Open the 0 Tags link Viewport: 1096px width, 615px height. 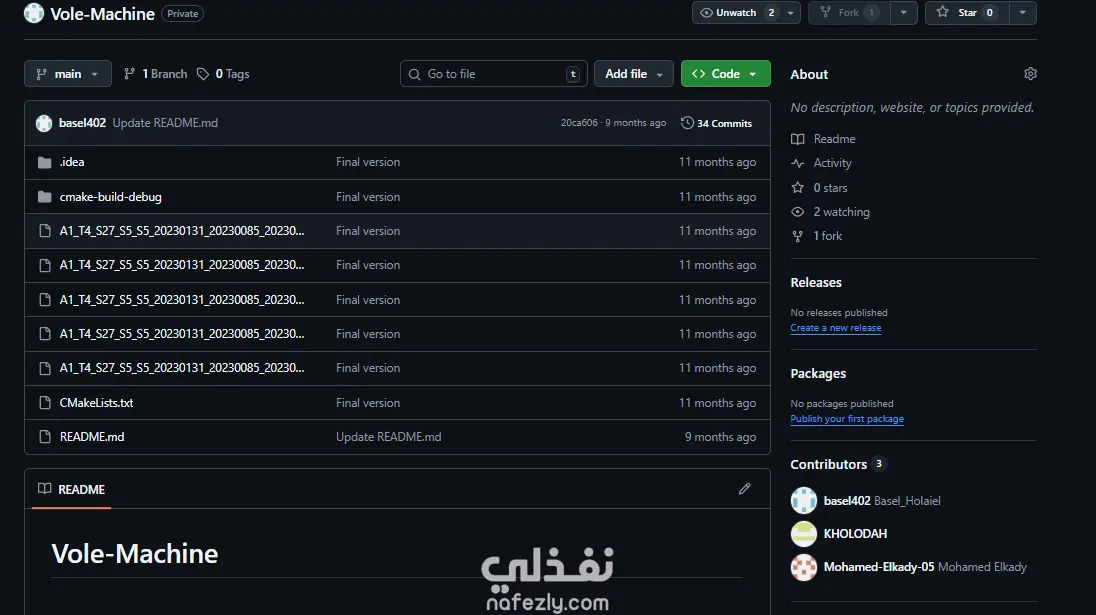(223, 73)
